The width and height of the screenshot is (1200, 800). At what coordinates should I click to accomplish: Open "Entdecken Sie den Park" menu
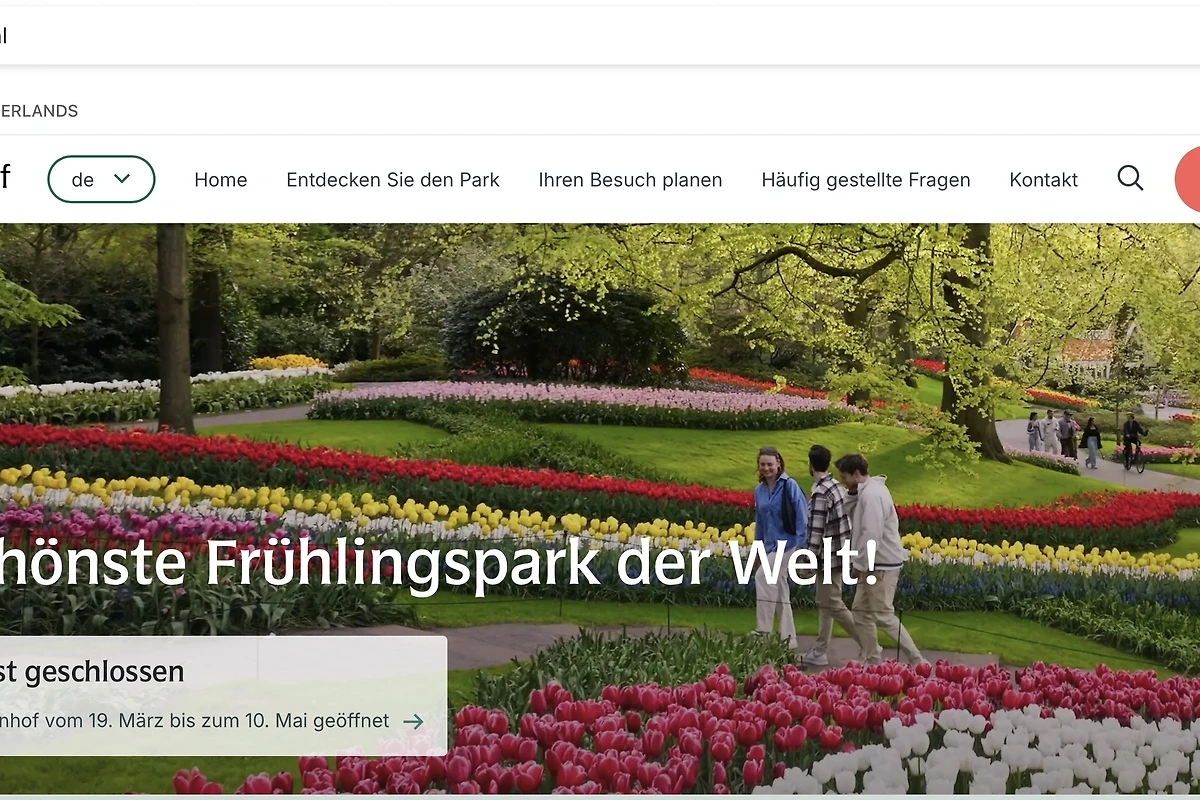coord(392,180)
